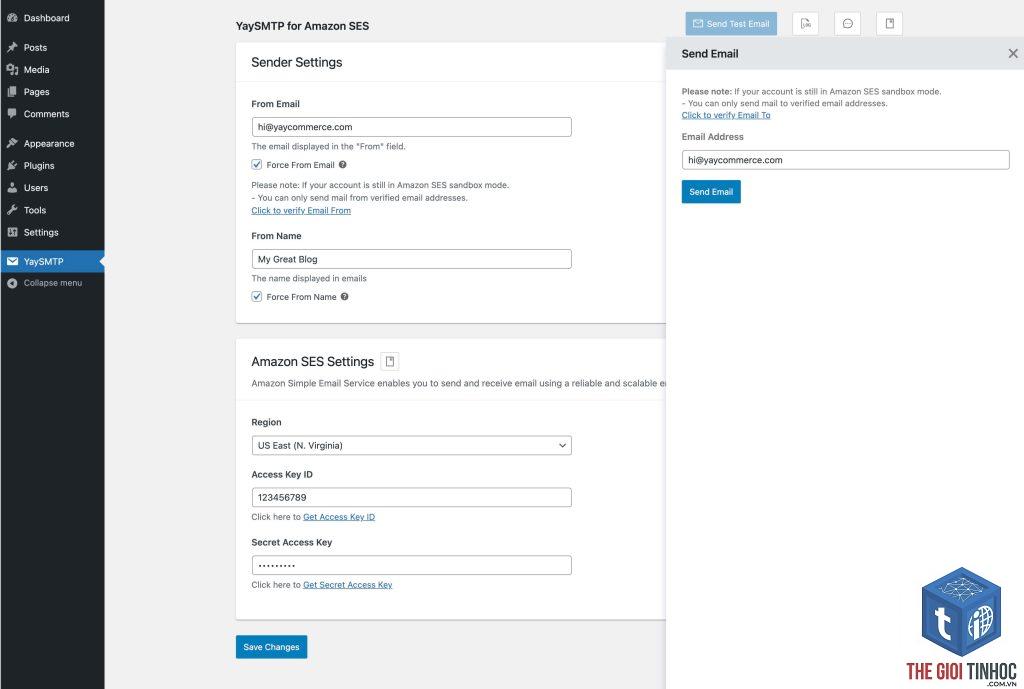The image size is (1024, 689).
Task: Open the Region dropdown
Action: (411, 445)
